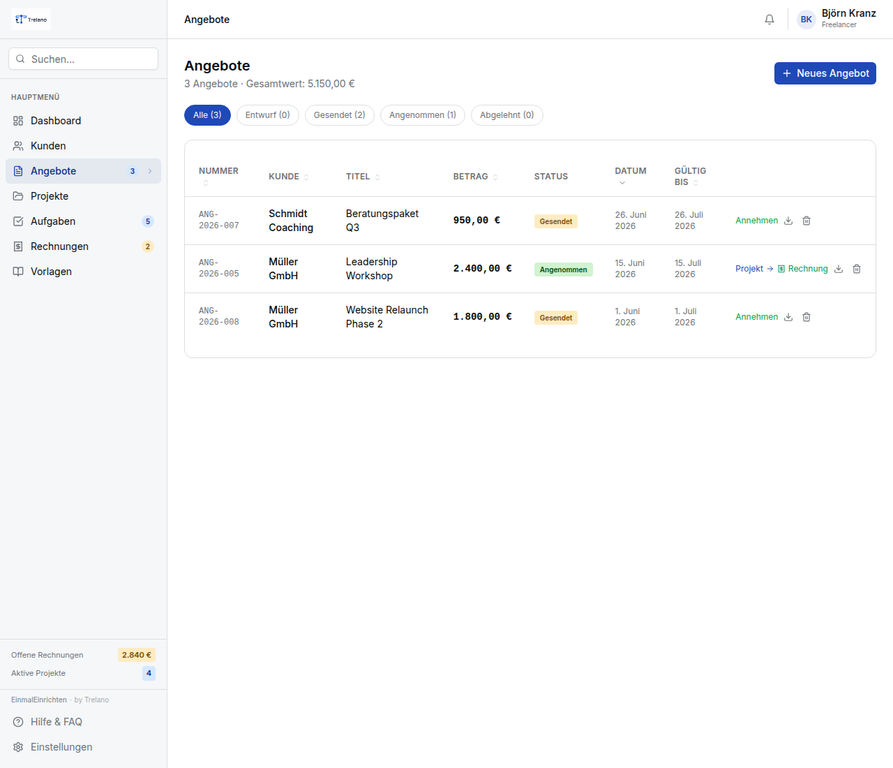The image size is (893, 768).
Task: Show Angenommen (1) offers
Action: [423, 115]
